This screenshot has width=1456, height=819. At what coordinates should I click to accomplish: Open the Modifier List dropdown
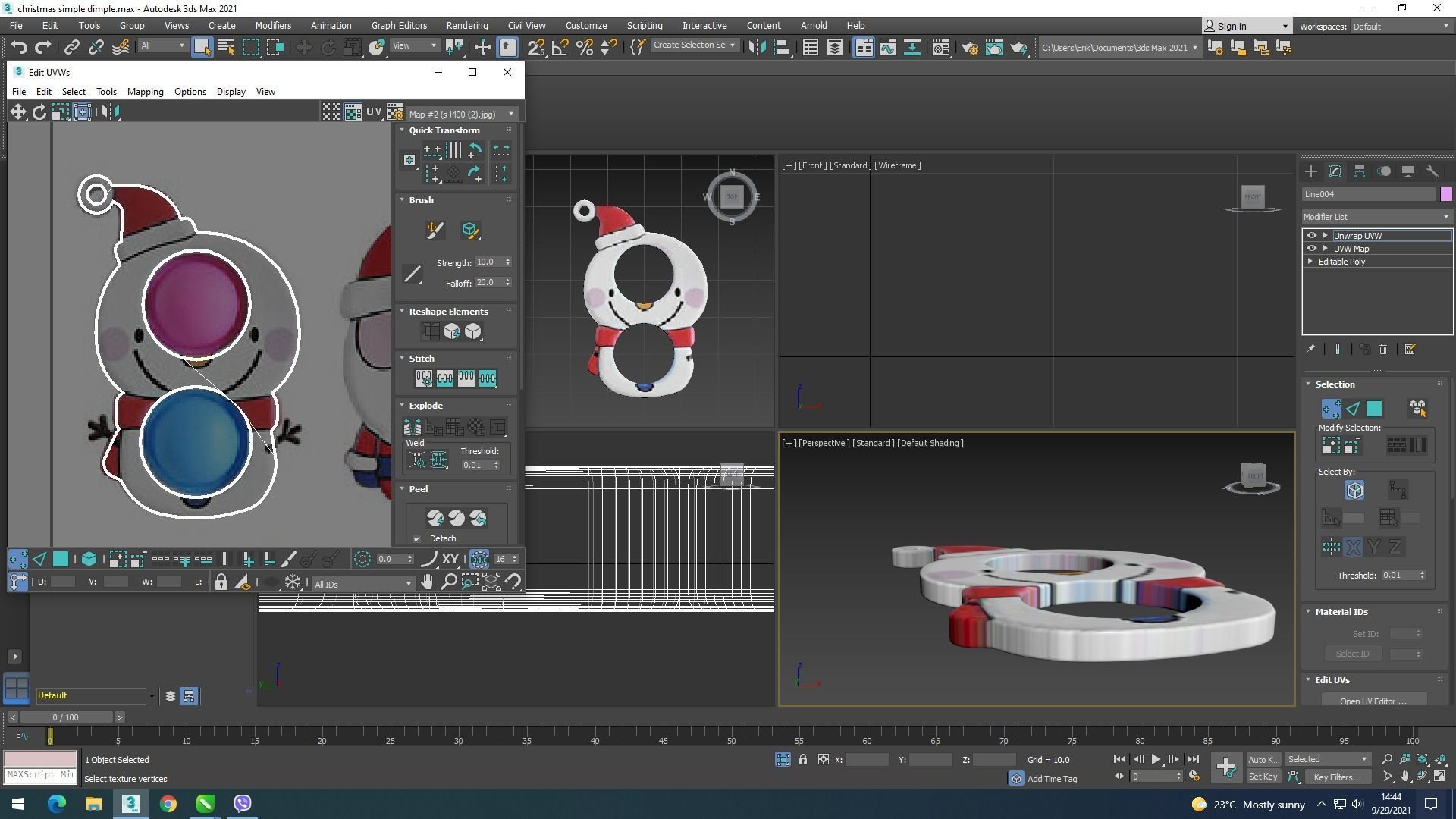[1376, 217]
